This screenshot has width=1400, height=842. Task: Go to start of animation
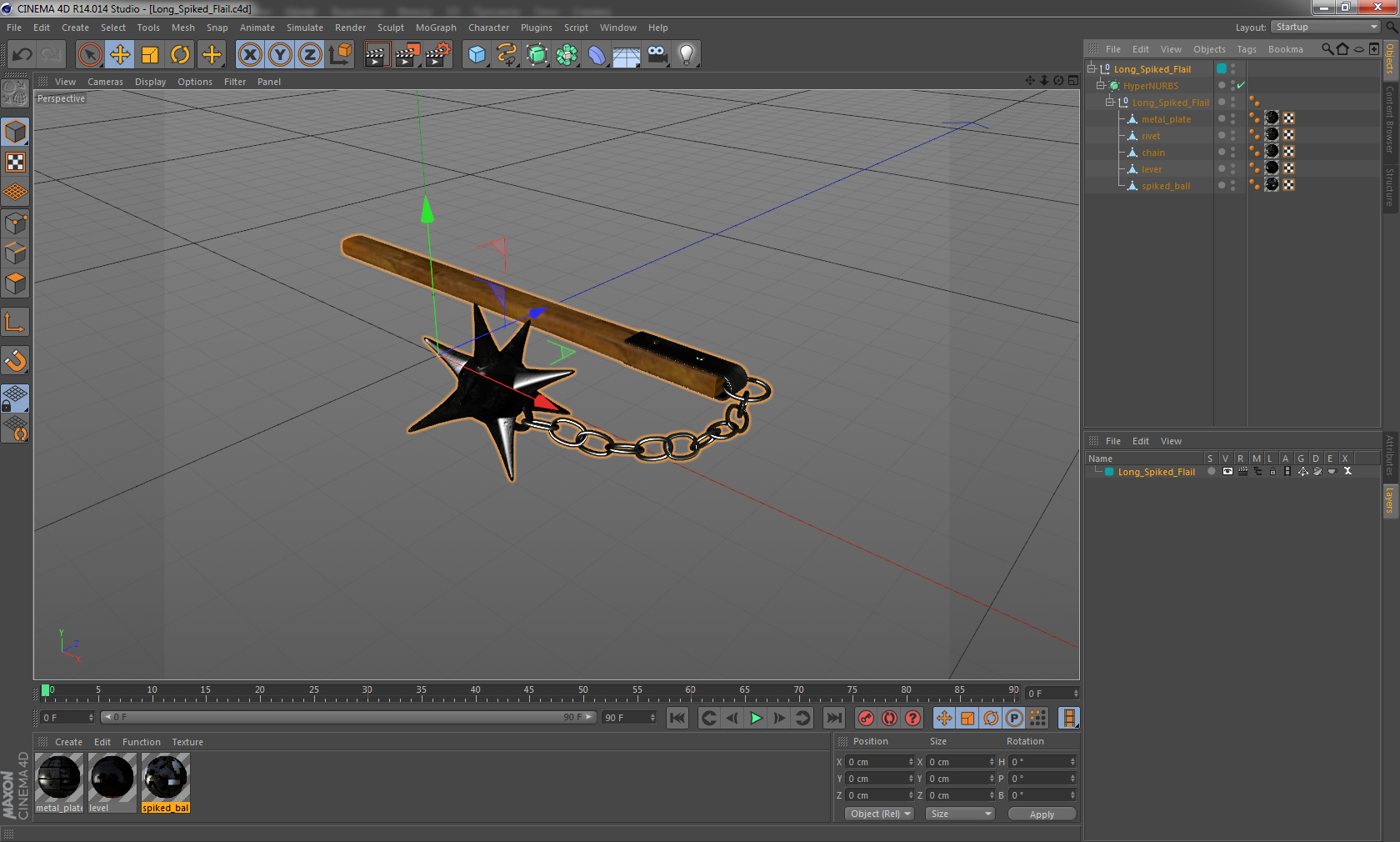click(677, 718)
